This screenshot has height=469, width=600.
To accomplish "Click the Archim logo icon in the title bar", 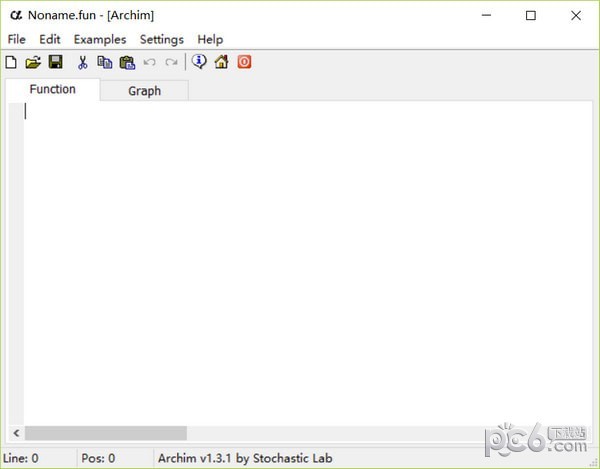I will point(16,15).
